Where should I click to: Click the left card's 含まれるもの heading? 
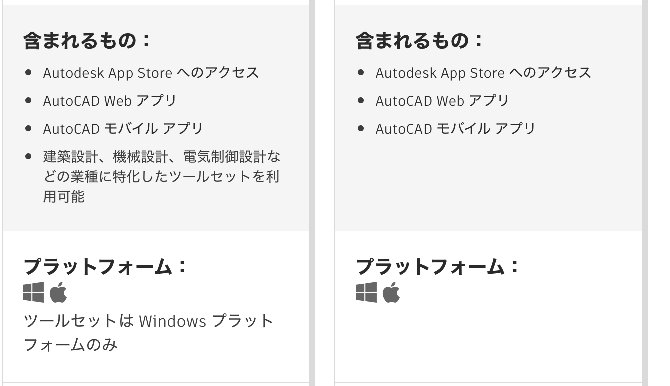pos(87,41)
